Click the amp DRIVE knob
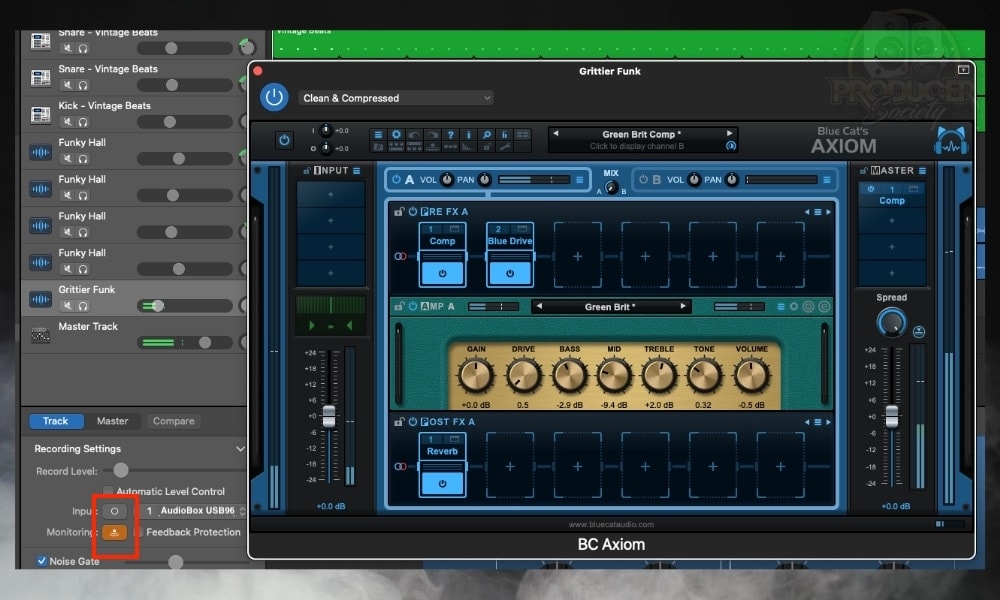The height and width of the screenshot is (600, 1000). click(523, 376)
